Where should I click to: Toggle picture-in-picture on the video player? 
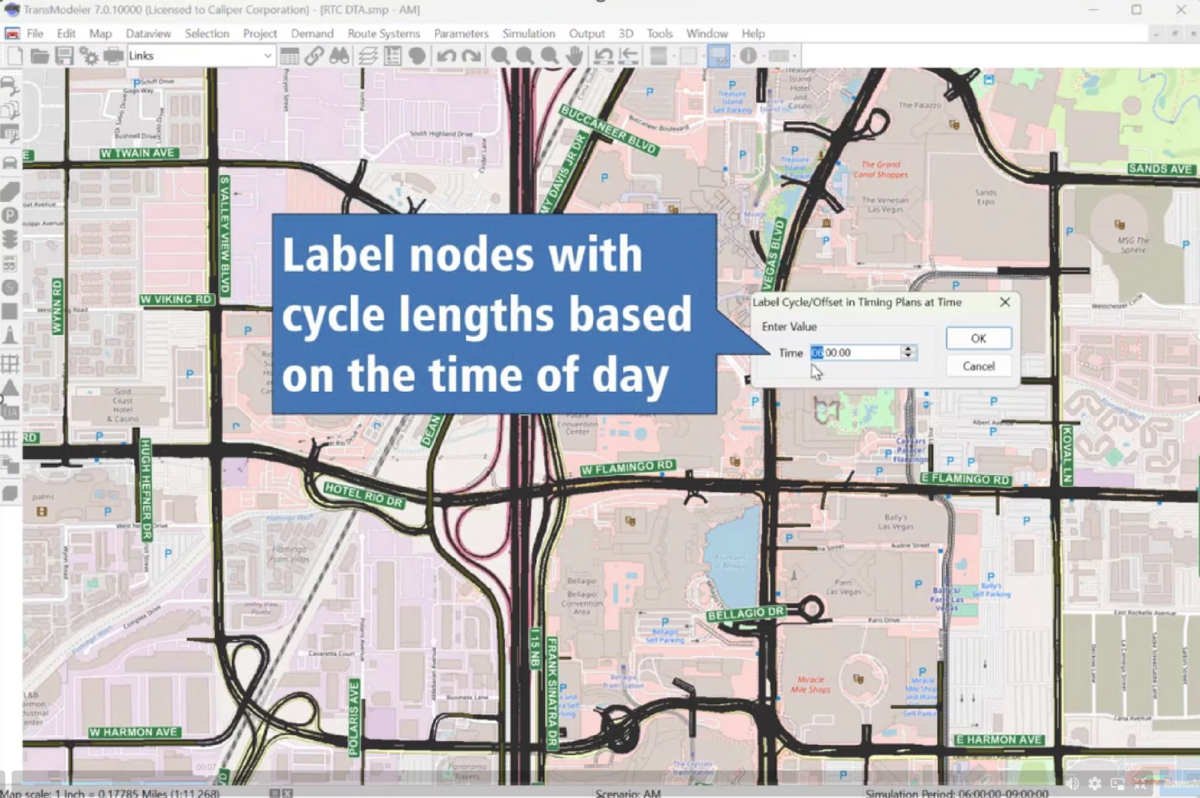pos(1117,783)
